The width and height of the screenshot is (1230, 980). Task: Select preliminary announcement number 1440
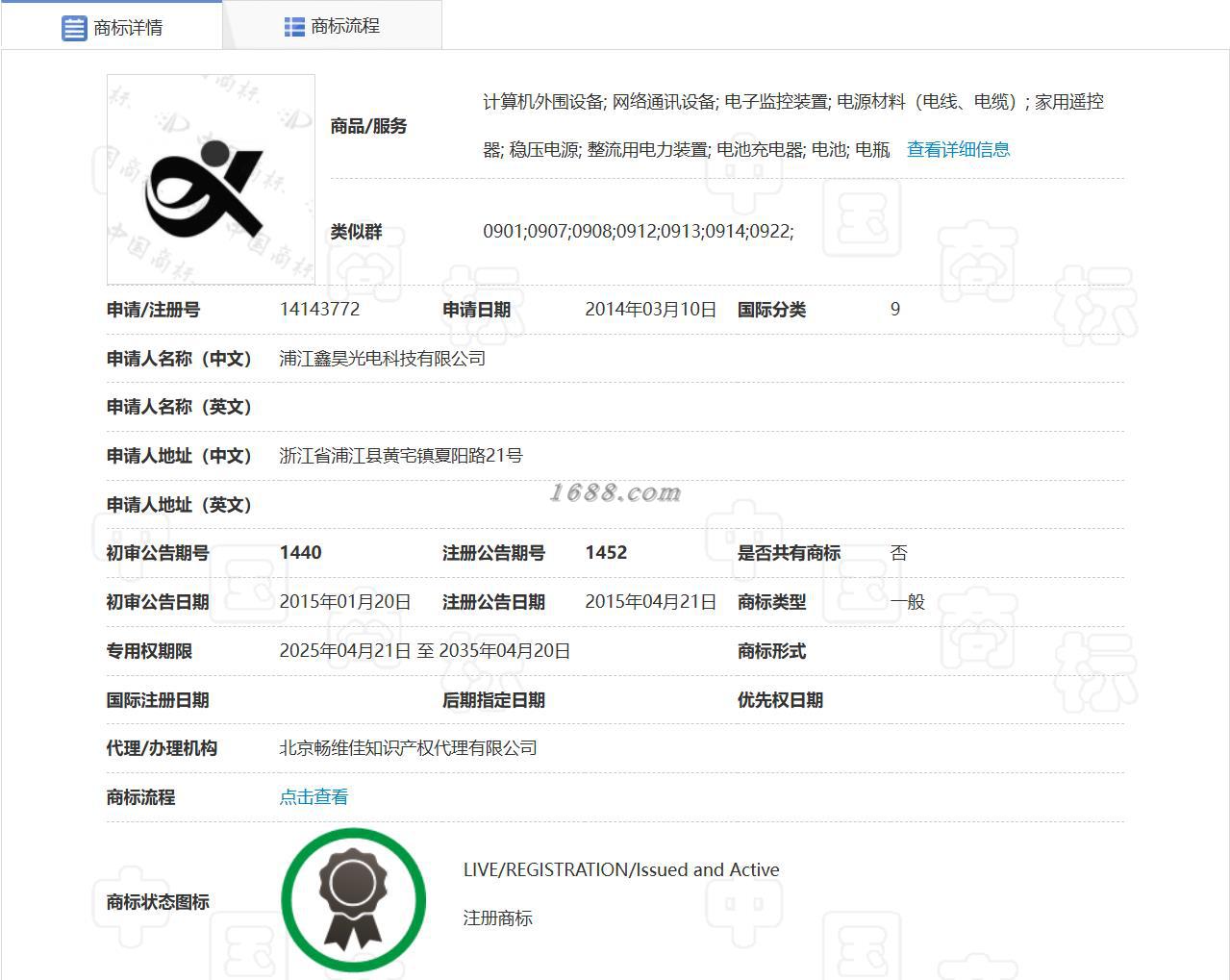point(300,552)
